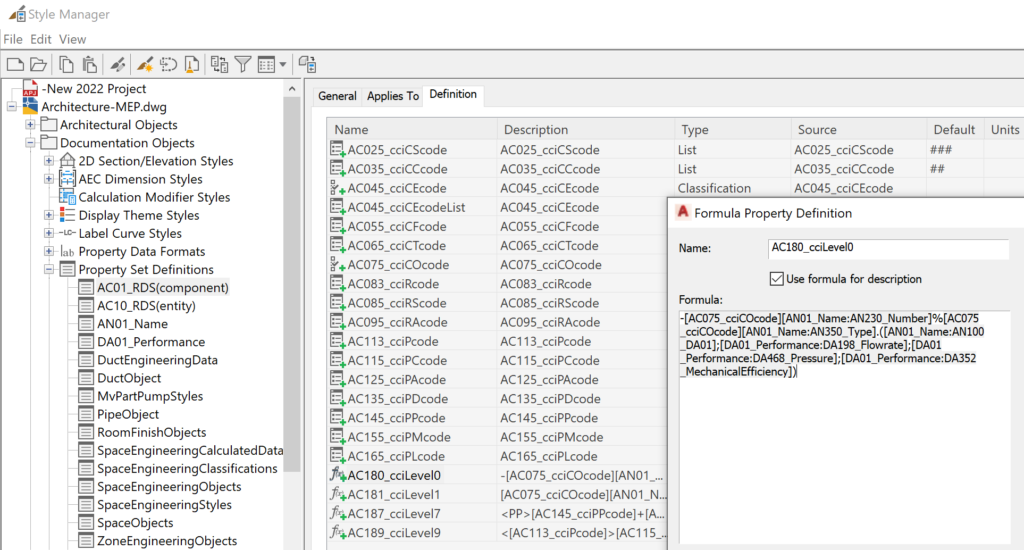Select Calculation Modifier Styles tree item
Viewport: 1024px width, 550px height.
[x=154, y=197]
